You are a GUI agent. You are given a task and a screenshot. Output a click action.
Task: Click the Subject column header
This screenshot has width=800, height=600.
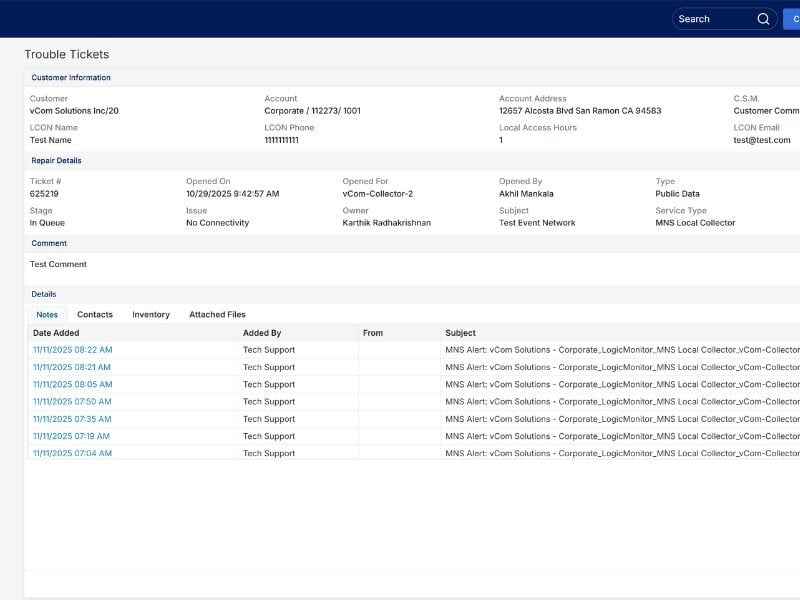[461, 333]
